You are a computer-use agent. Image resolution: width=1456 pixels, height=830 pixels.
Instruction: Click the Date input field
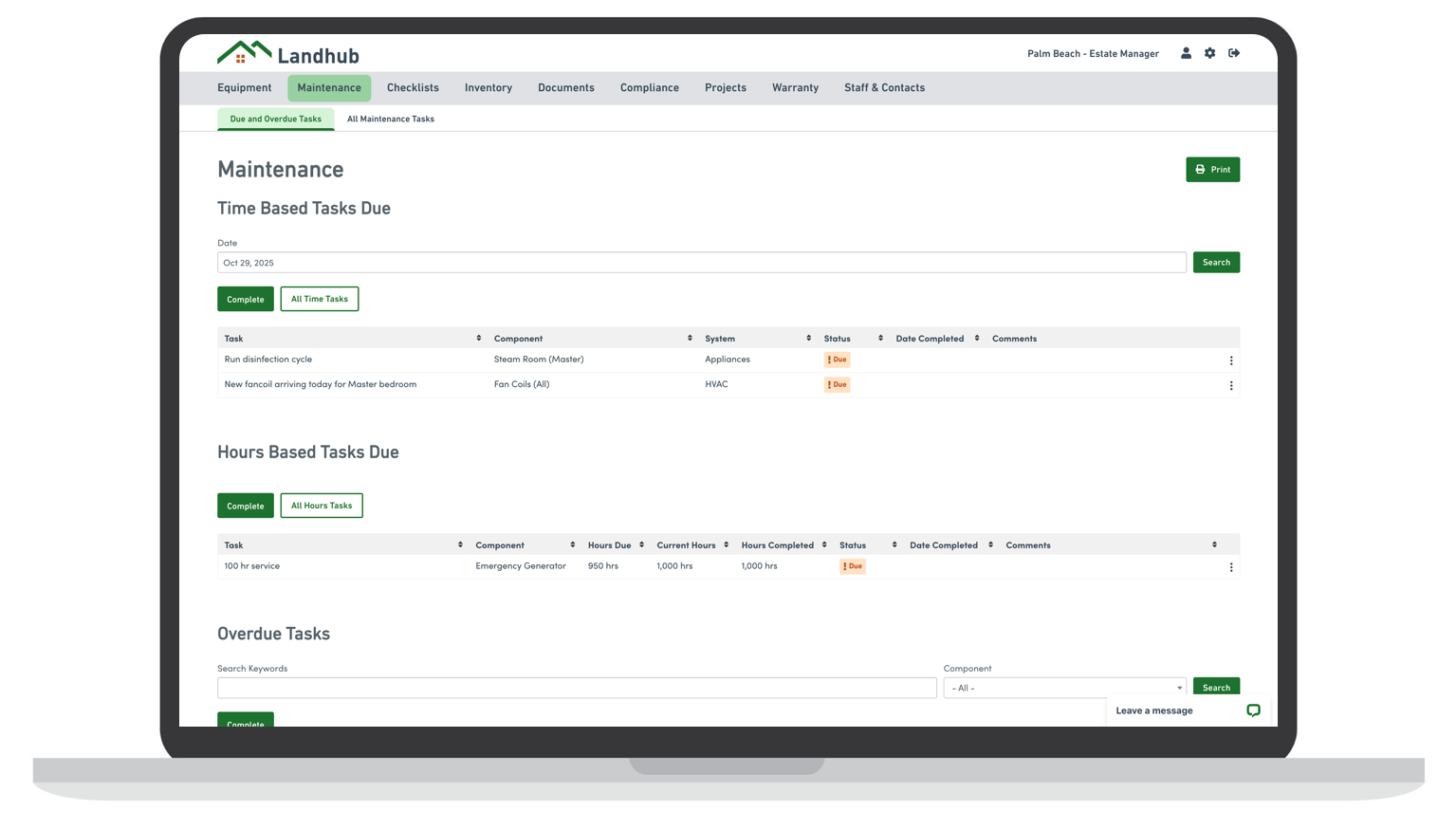(x=701, y=263)
